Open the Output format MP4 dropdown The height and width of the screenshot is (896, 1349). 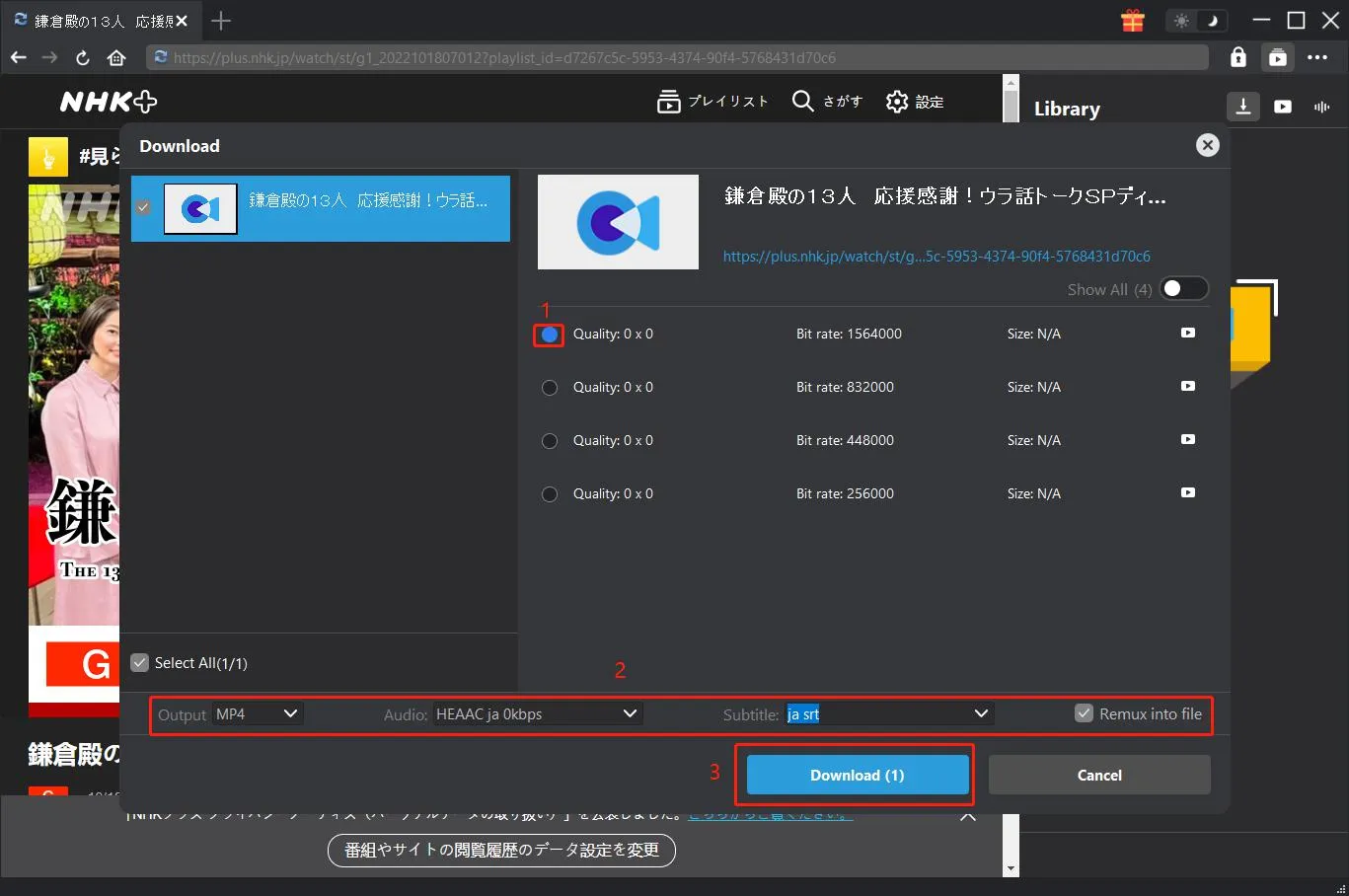click(x=258, y=713)
